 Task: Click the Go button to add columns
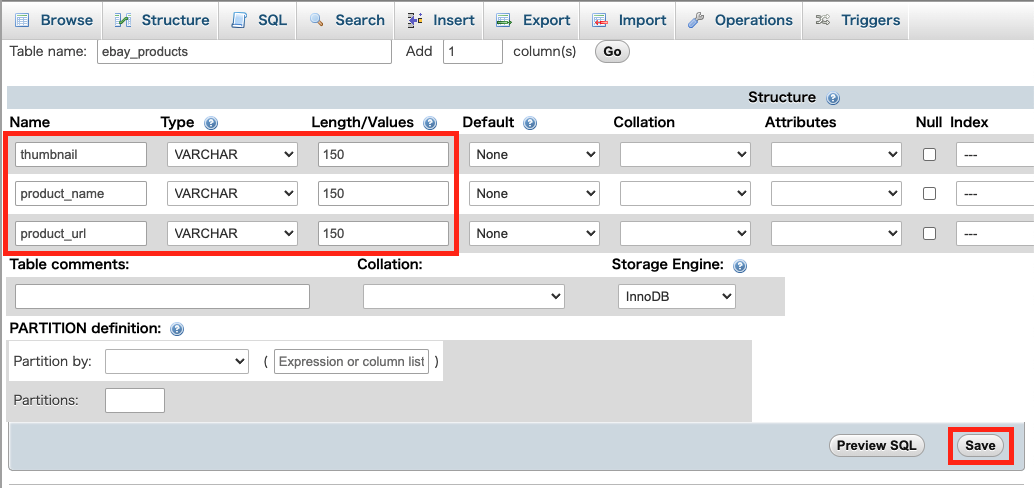tap(612, 51)
